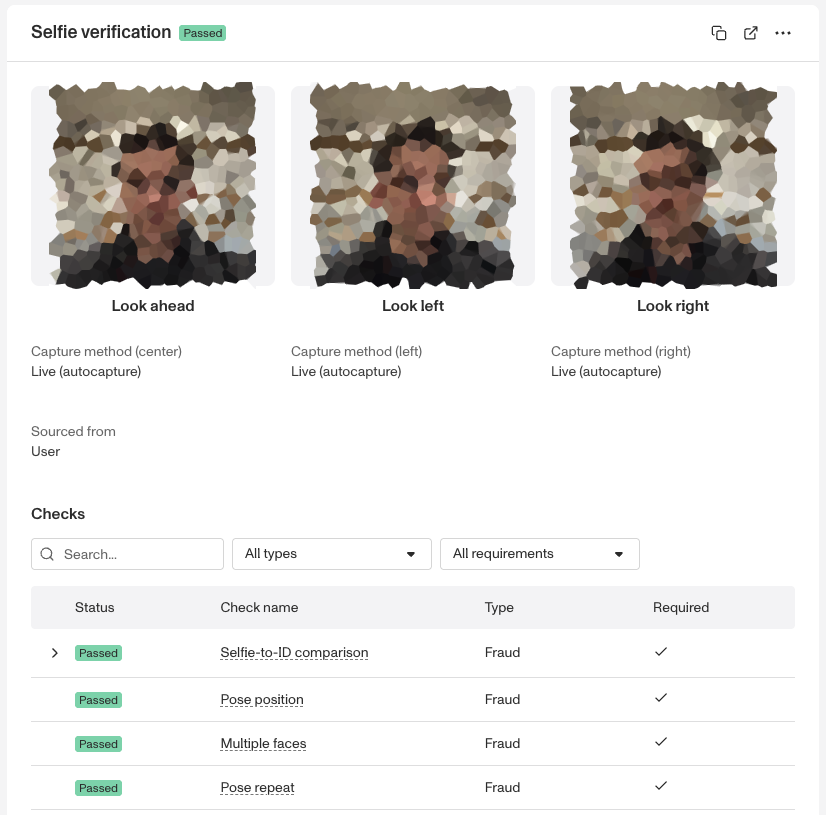The height and width of the screenshot is (815, 826).
Task: Expand the Selfie-to-ID comparison check row
Action: coord(55,653)
